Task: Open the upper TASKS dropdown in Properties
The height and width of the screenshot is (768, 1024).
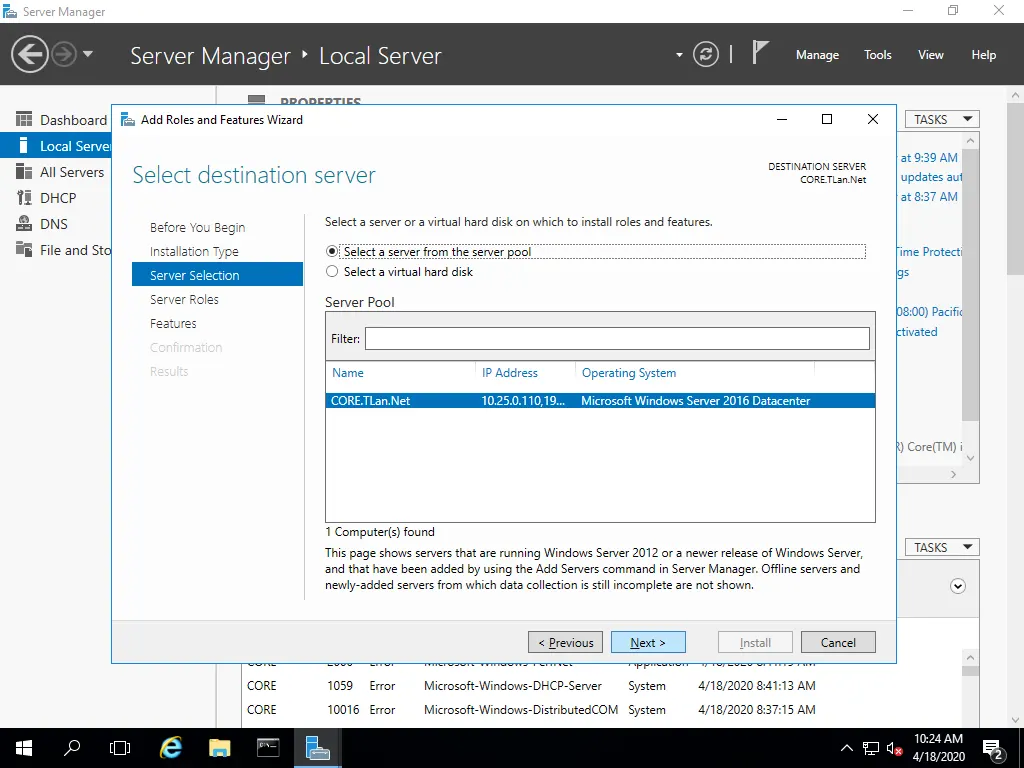Action: click(x=942, y=120)
